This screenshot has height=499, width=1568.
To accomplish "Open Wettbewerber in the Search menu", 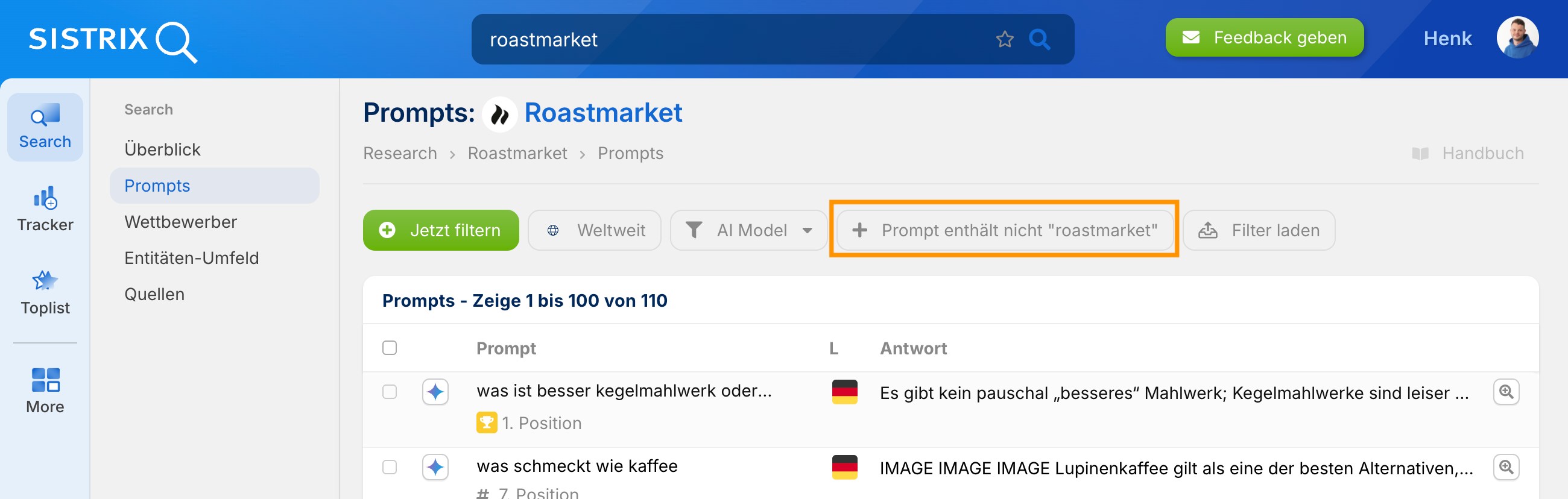I will (181, 222).
